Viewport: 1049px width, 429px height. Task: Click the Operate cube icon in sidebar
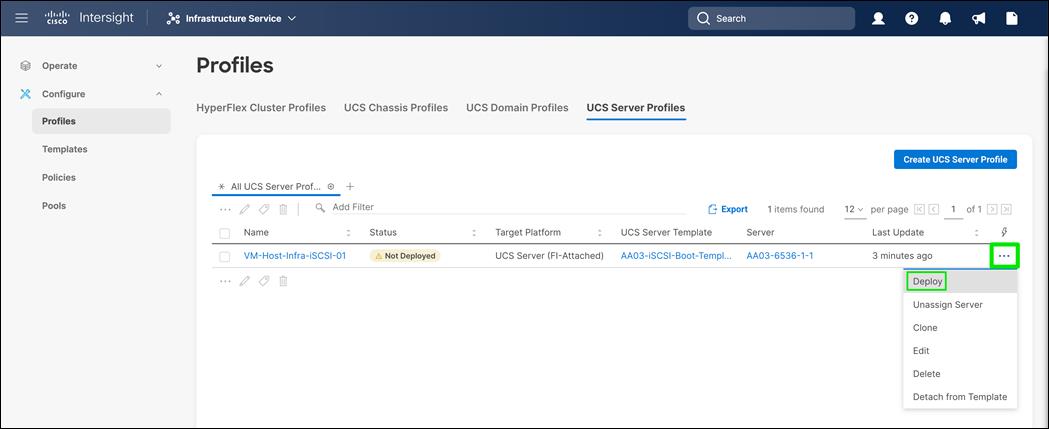25,66
